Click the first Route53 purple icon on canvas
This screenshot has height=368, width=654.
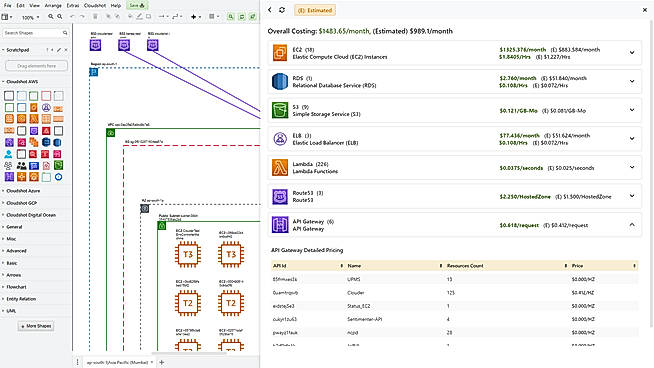click(x=96, y=45)
